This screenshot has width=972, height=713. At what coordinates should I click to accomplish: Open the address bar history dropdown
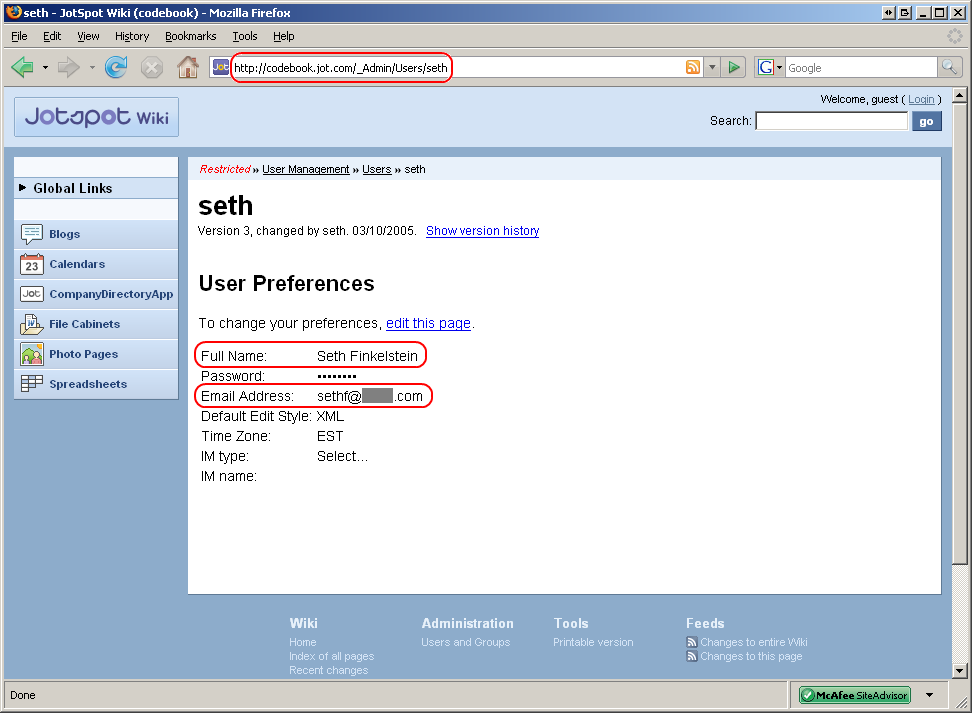coord(712,67)
